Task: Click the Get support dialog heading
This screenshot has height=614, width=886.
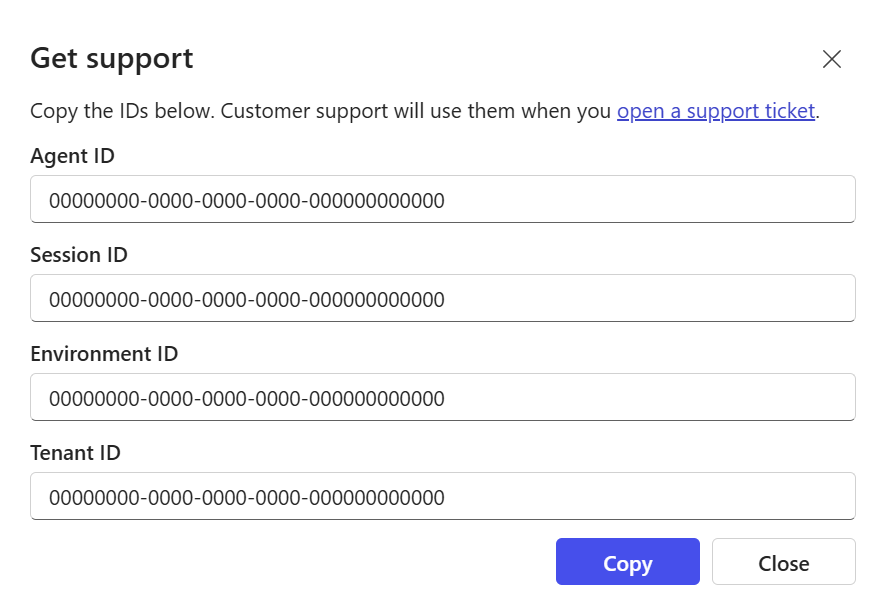Action: click(x=112, y=58)
